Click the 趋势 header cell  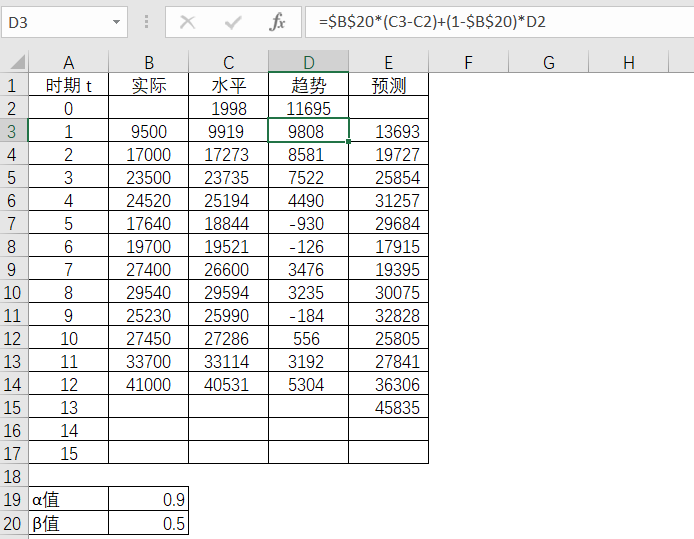(x=308, y=85)
